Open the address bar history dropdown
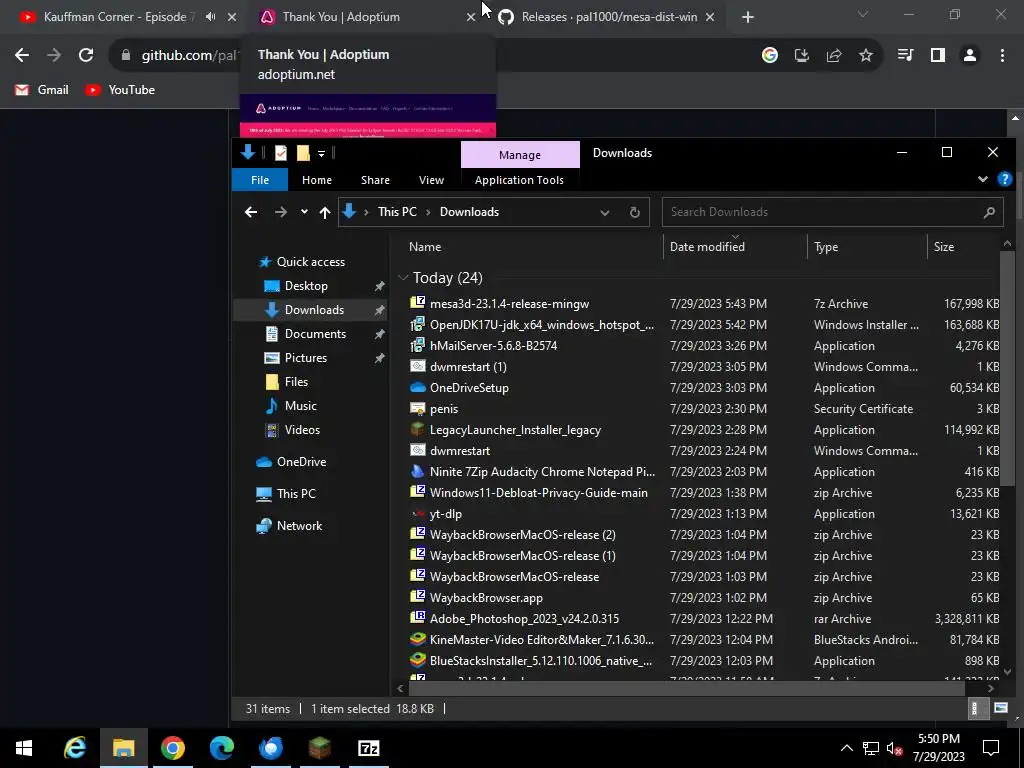Viewport: 1024px width, 768px height. point(605,212)
